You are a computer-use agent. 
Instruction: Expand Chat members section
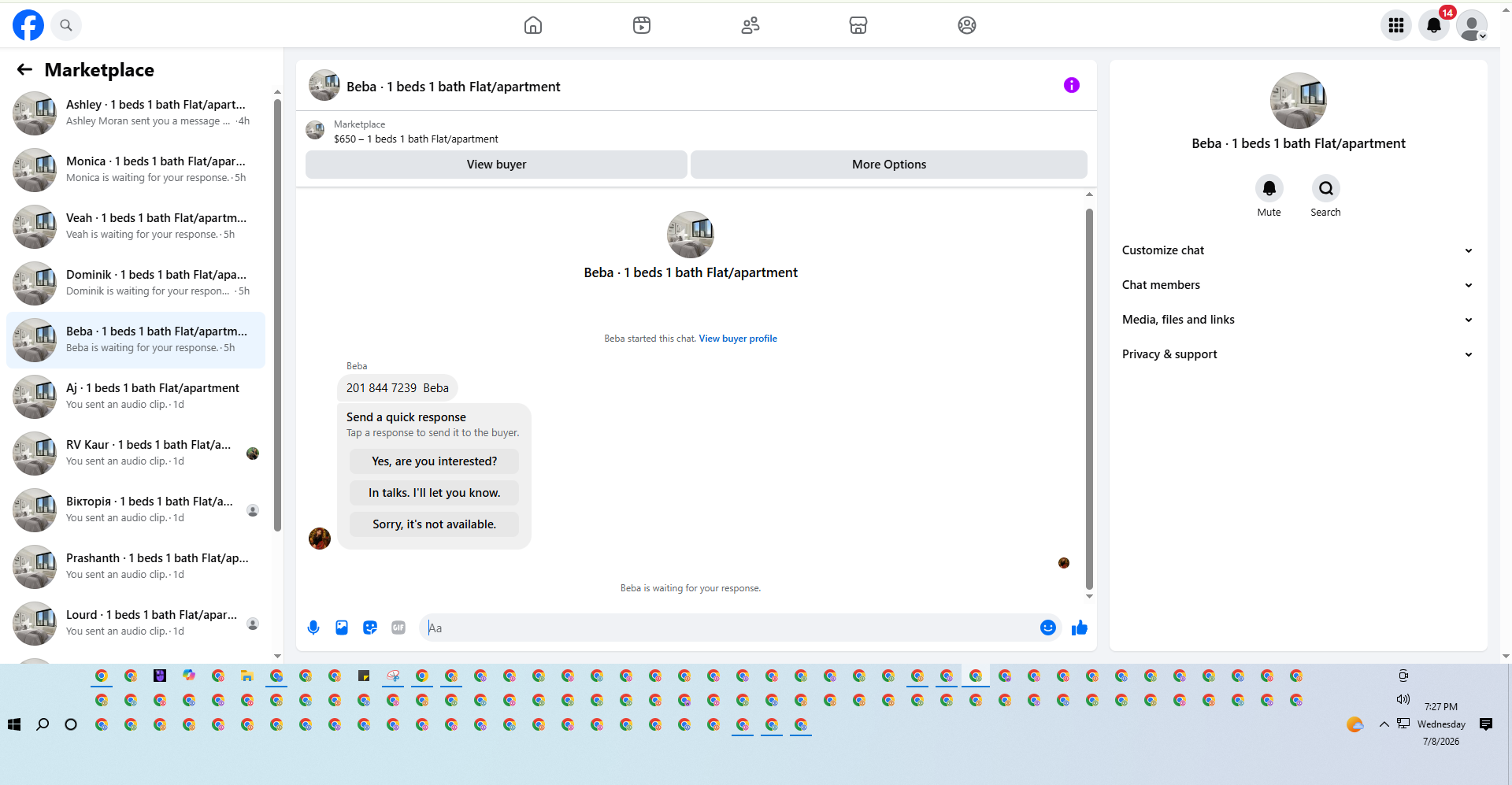[1297, 285]
